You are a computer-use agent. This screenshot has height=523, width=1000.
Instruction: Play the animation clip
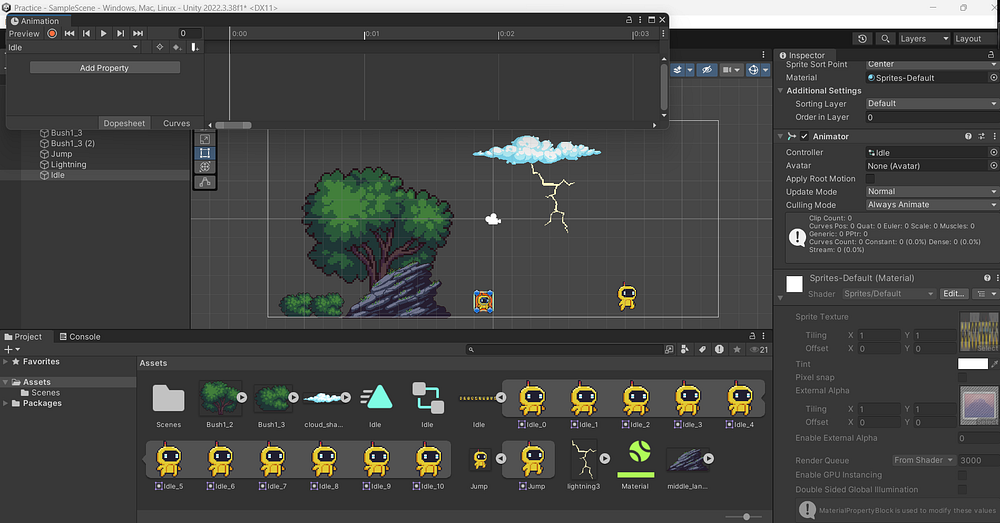coord(103,34)
